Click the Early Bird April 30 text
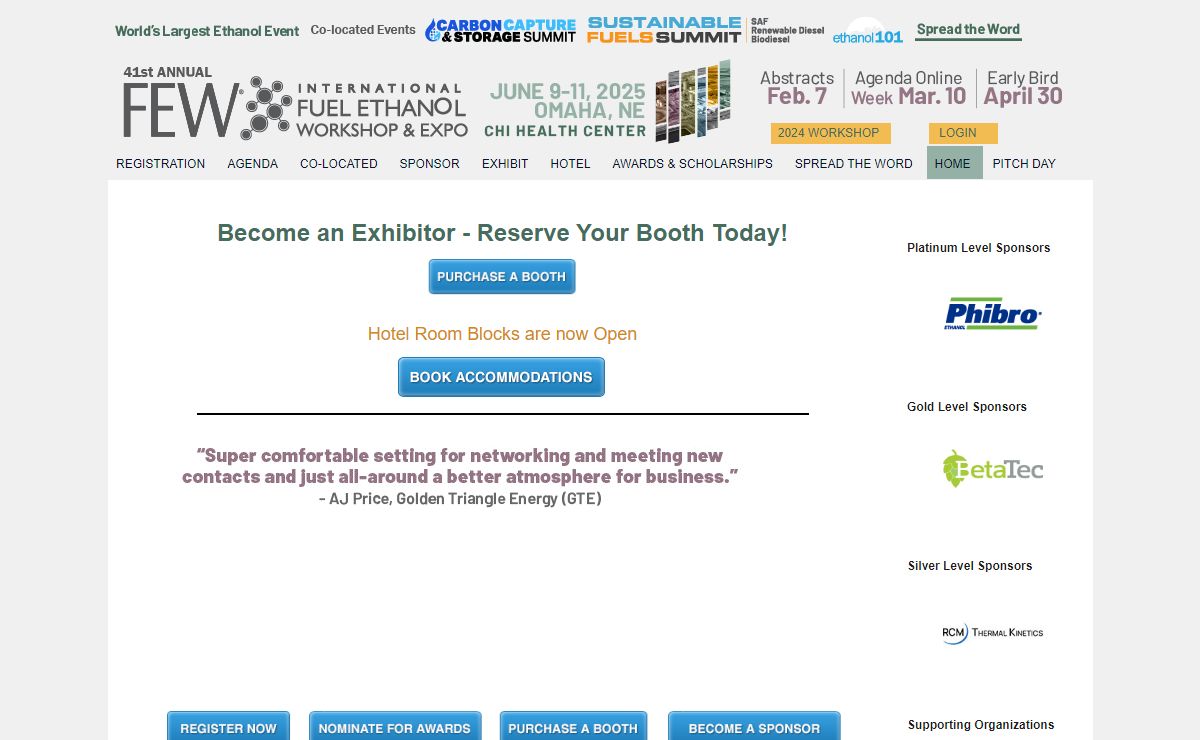Screen dimensions: 1200x740 [1022, 88]
